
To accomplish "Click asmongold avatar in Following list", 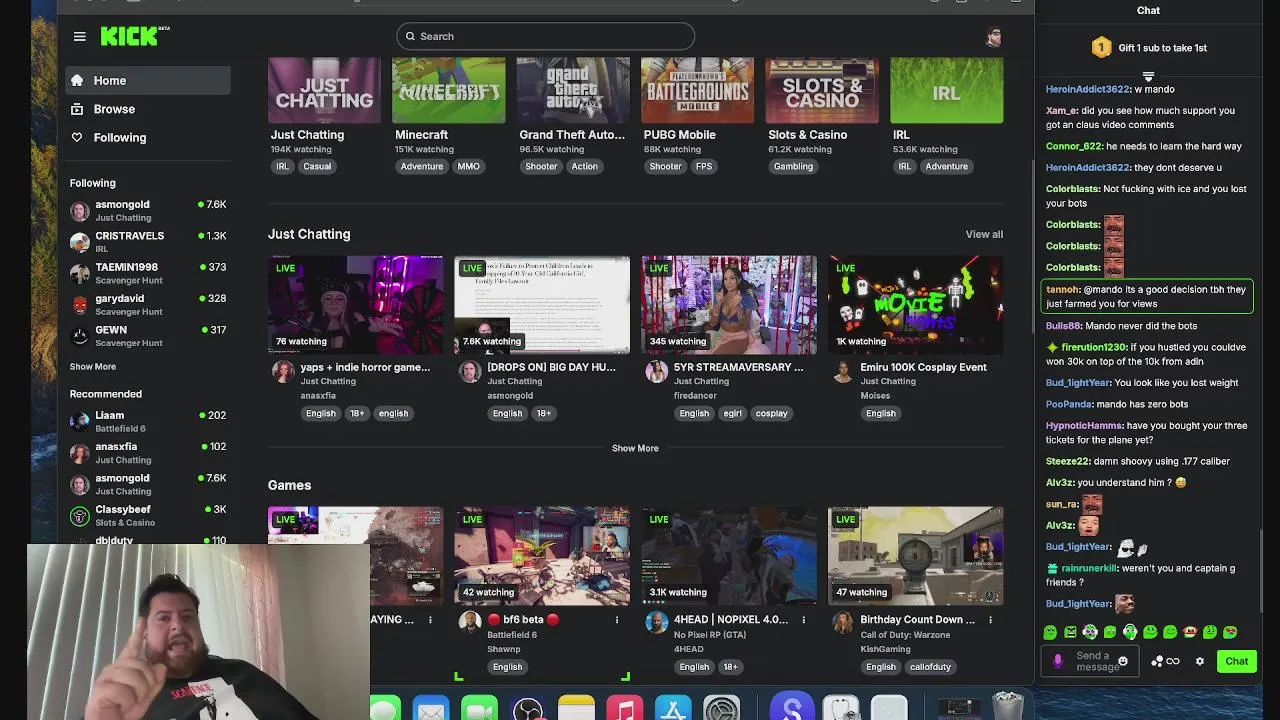I will click(x=79, y=210).
